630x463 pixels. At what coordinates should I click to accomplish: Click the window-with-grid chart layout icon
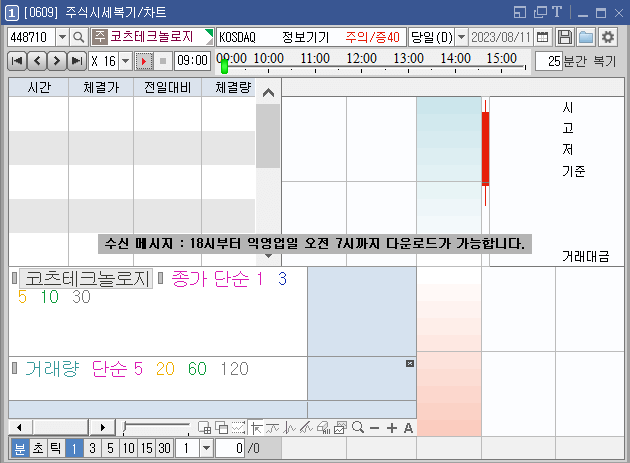205,428
